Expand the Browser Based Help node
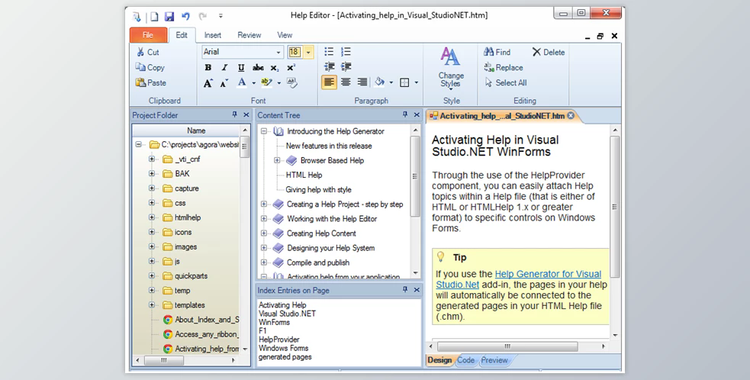Screen dimensions: 750x380 tap(277, 160)
